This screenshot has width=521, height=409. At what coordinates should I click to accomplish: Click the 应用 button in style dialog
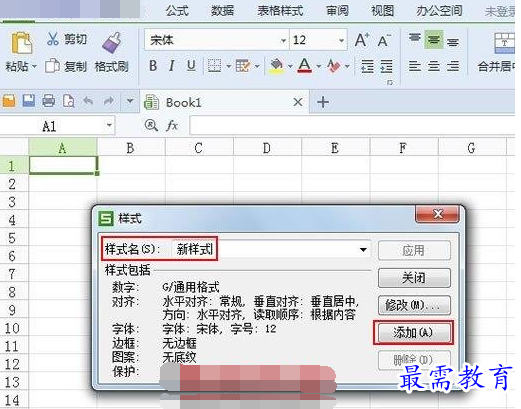(414, 250)
